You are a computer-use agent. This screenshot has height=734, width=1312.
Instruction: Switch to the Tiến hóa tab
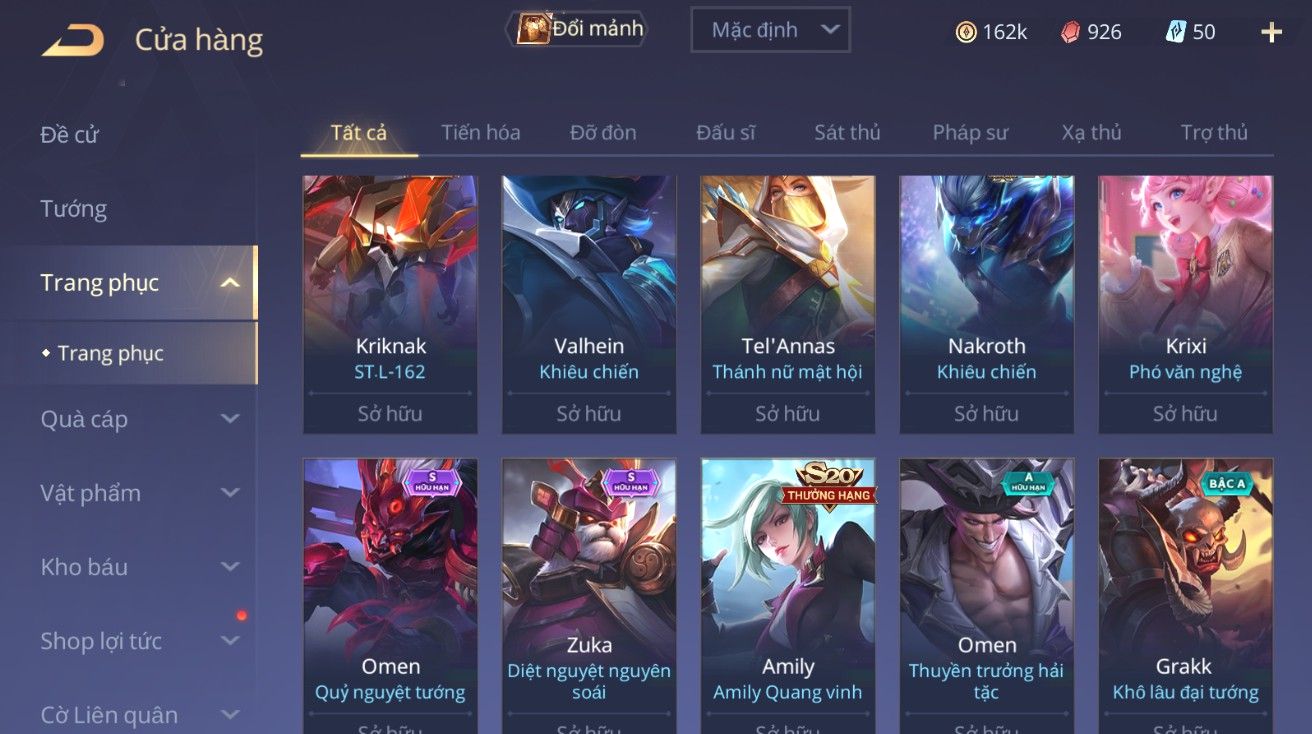click(480, 132)
